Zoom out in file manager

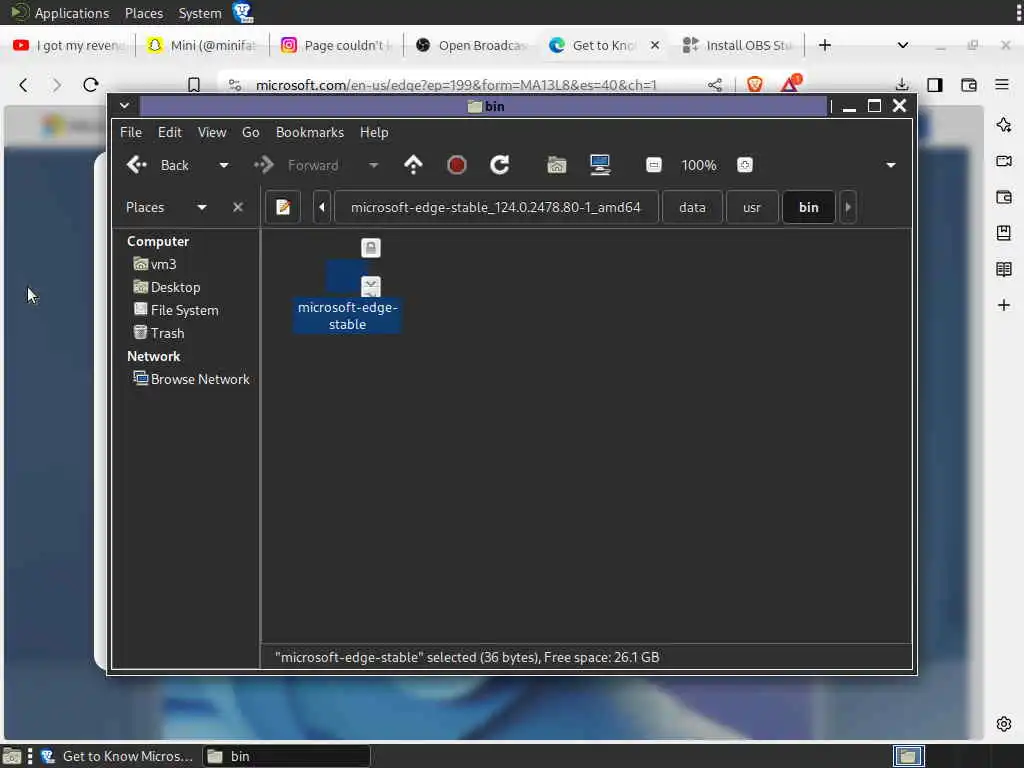pos(654,165)
